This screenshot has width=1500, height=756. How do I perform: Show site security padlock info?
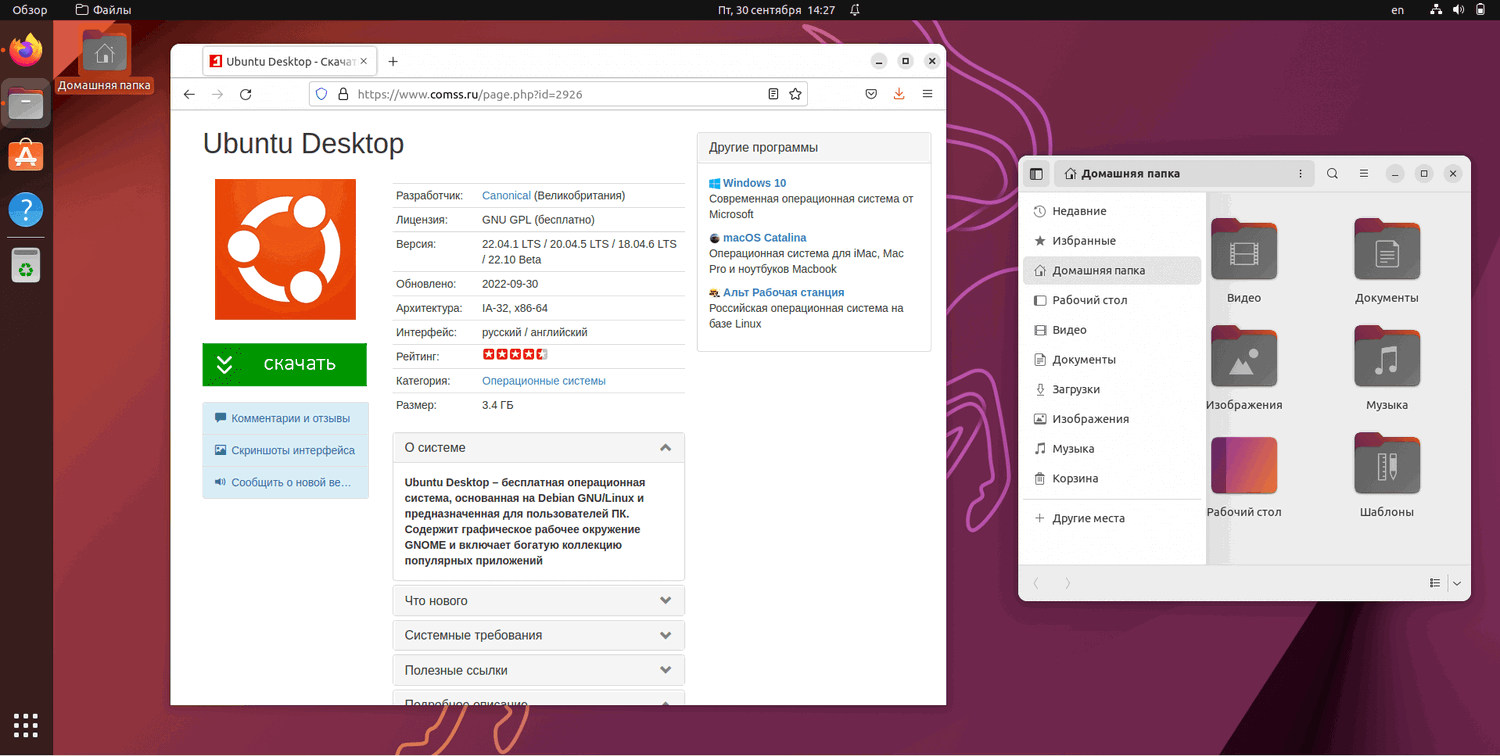pos(343,94)
